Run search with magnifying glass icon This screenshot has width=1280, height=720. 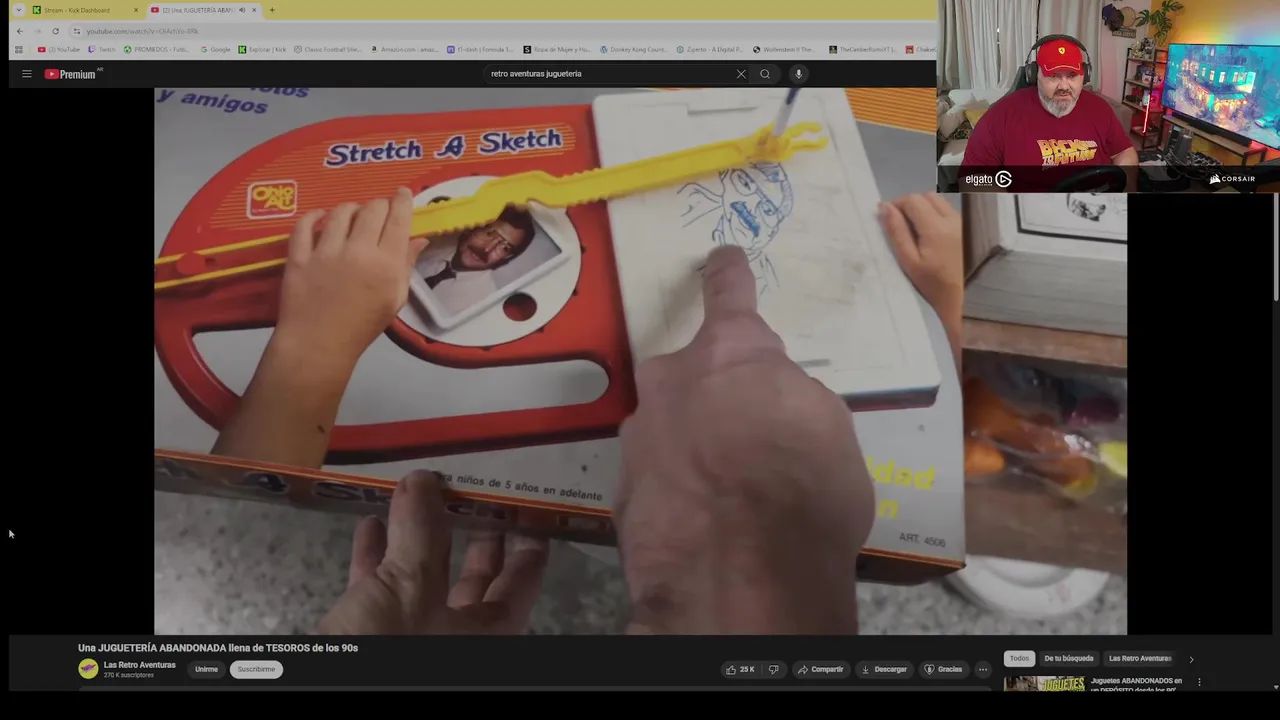coord(765,74)
